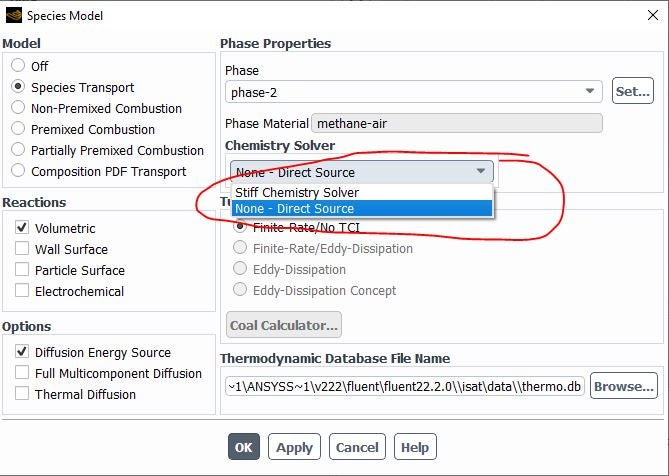
Task: Select Partially Premixed Combustion option
Action: pos(19,150)
